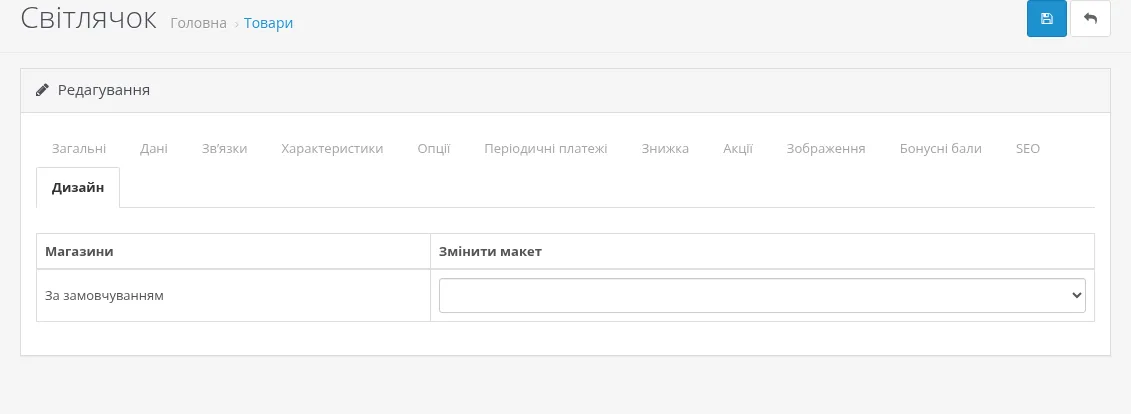
Task: Switch to the Бонусні бали tab
Action: click(941, 149)
